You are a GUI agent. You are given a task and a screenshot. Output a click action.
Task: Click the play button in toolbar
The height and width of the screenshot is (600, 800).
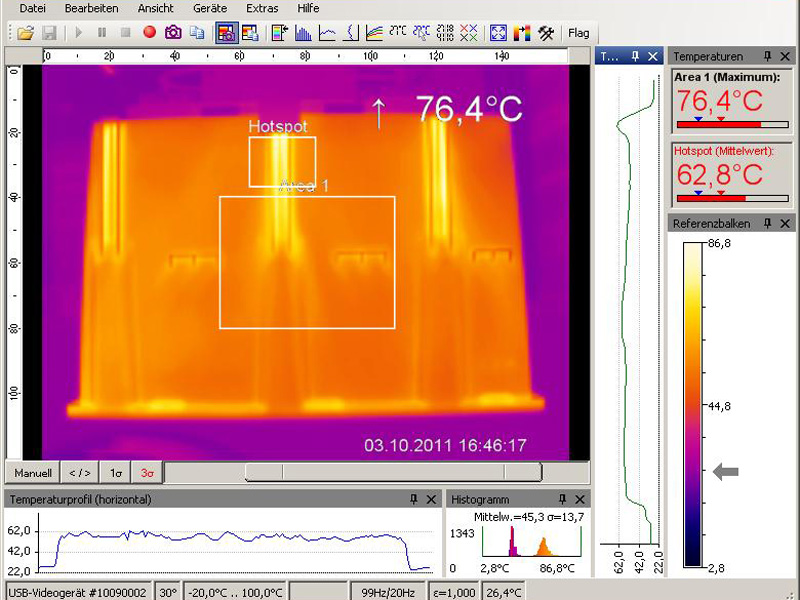tap(79, 33)
